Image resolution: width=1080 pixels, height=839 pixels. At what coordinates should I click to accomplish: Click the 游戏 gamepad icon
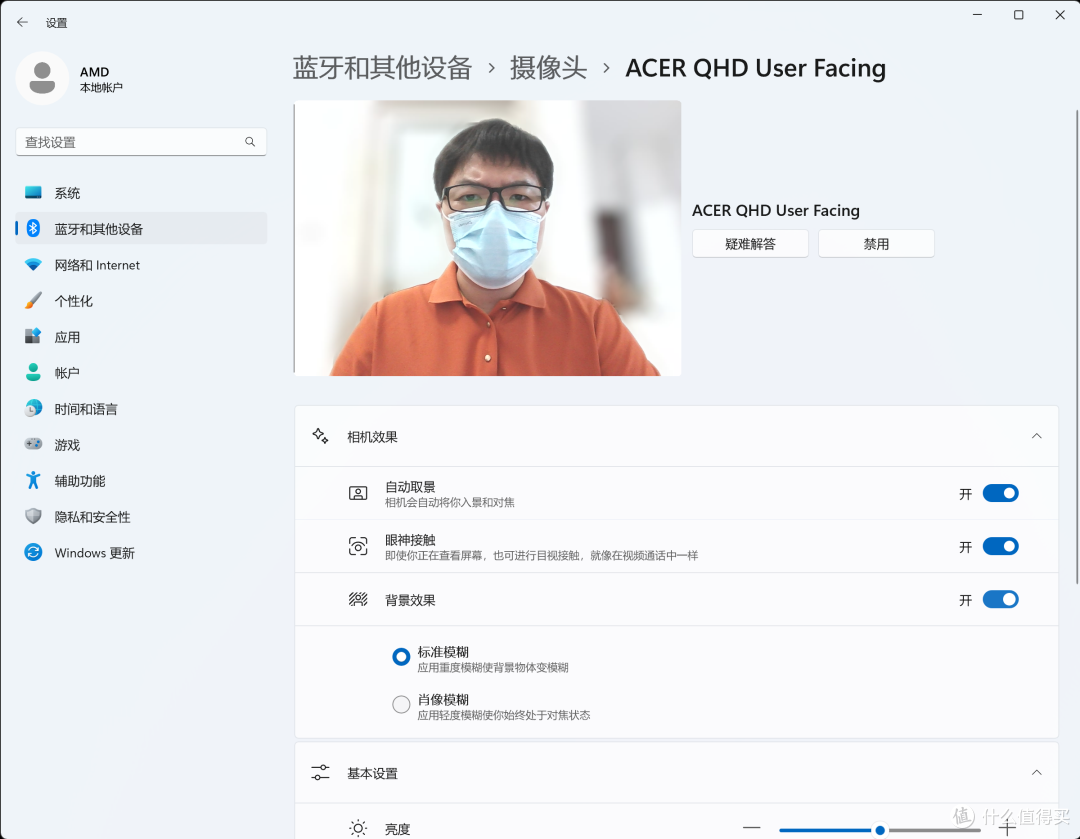(33, 444)
